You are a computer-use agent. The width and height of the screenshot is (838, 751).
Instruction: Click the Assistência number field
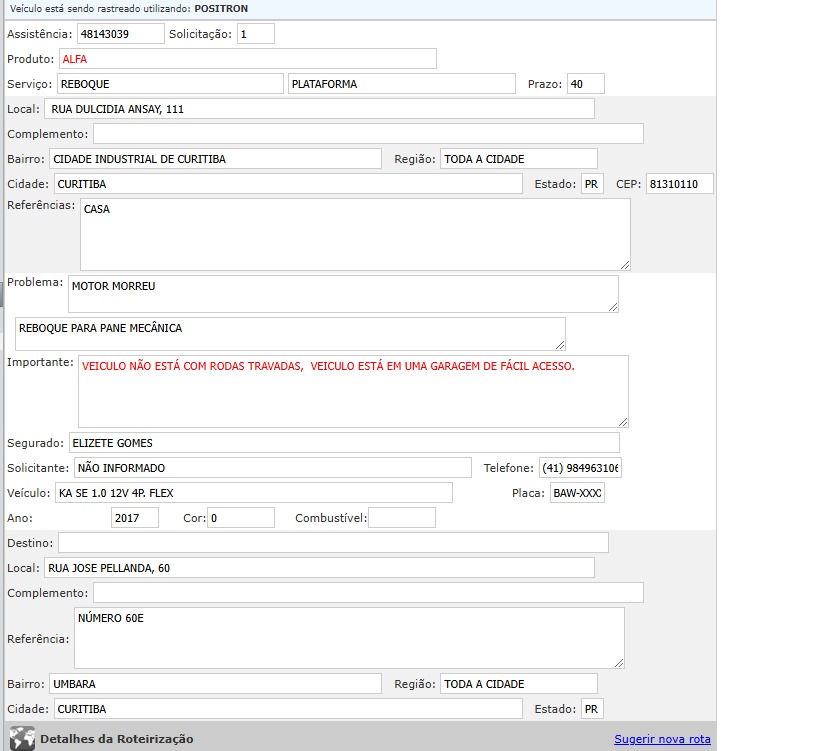coord(120,34)
